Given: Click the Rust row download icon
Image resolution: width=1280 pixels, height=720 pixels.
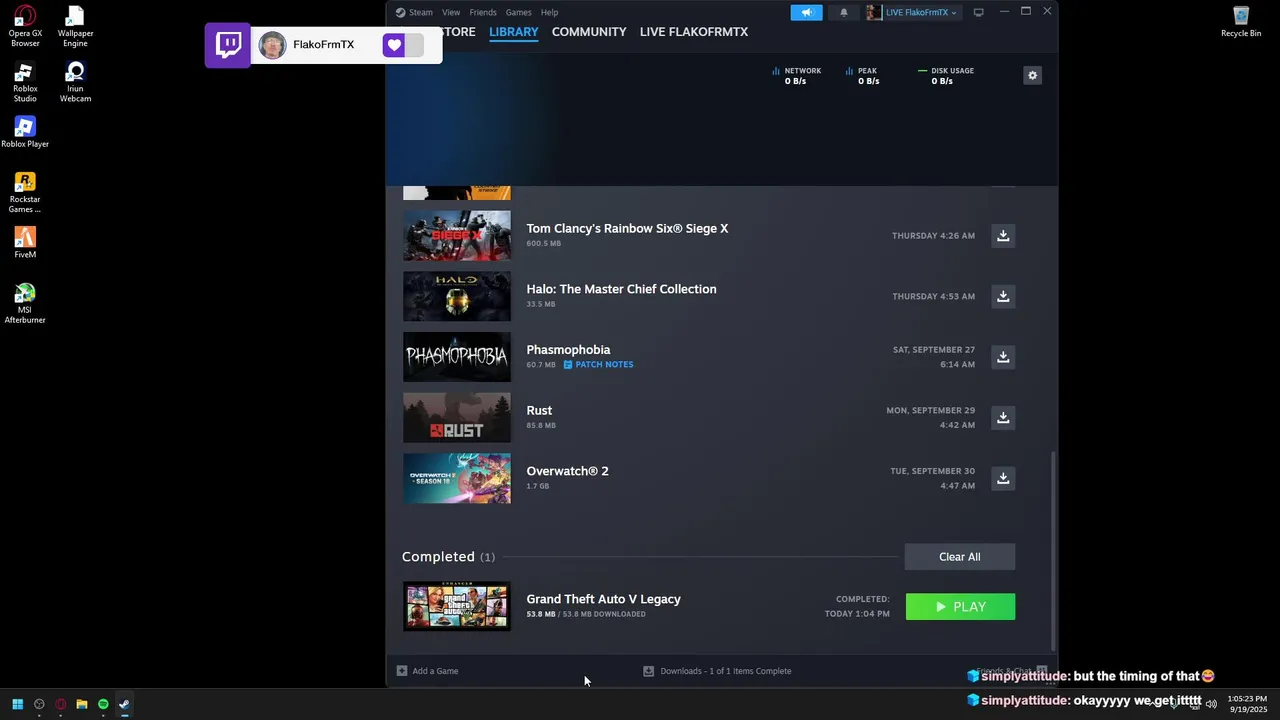Looking at the screenshot, I should tap(1003, 418).
